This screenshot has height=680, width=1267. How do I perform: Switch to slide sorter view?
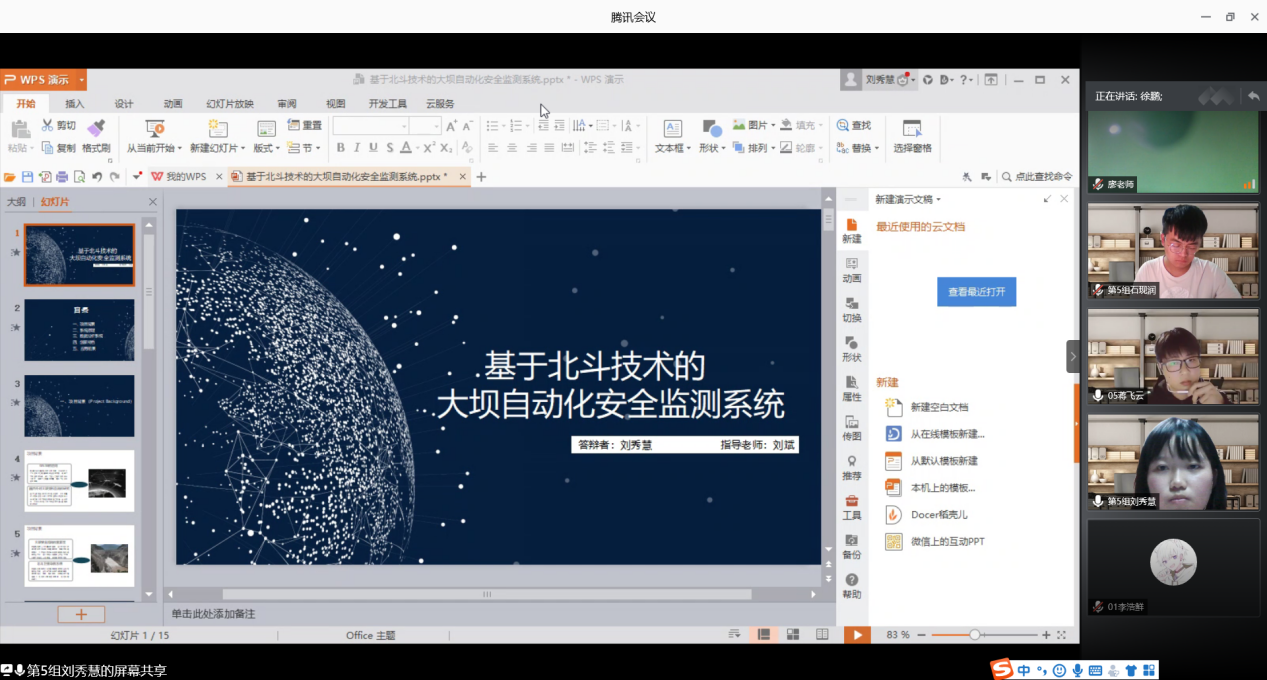(x=793, y=634)
